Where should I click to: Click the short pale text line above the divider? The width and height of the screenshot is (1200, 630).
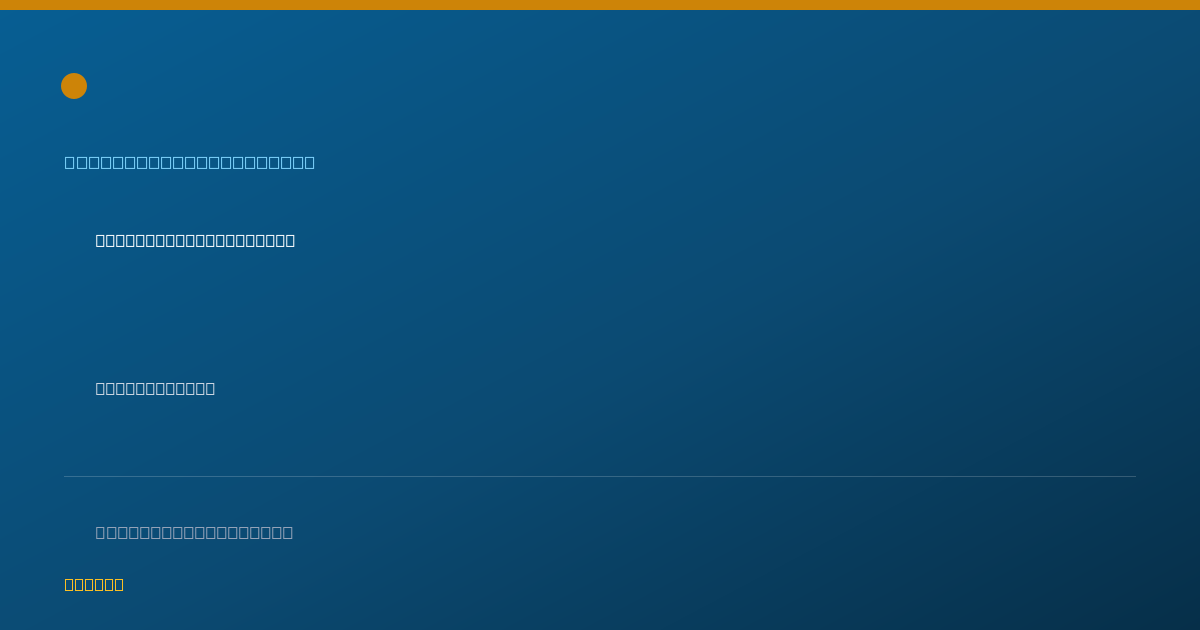[x=155, y=388]
